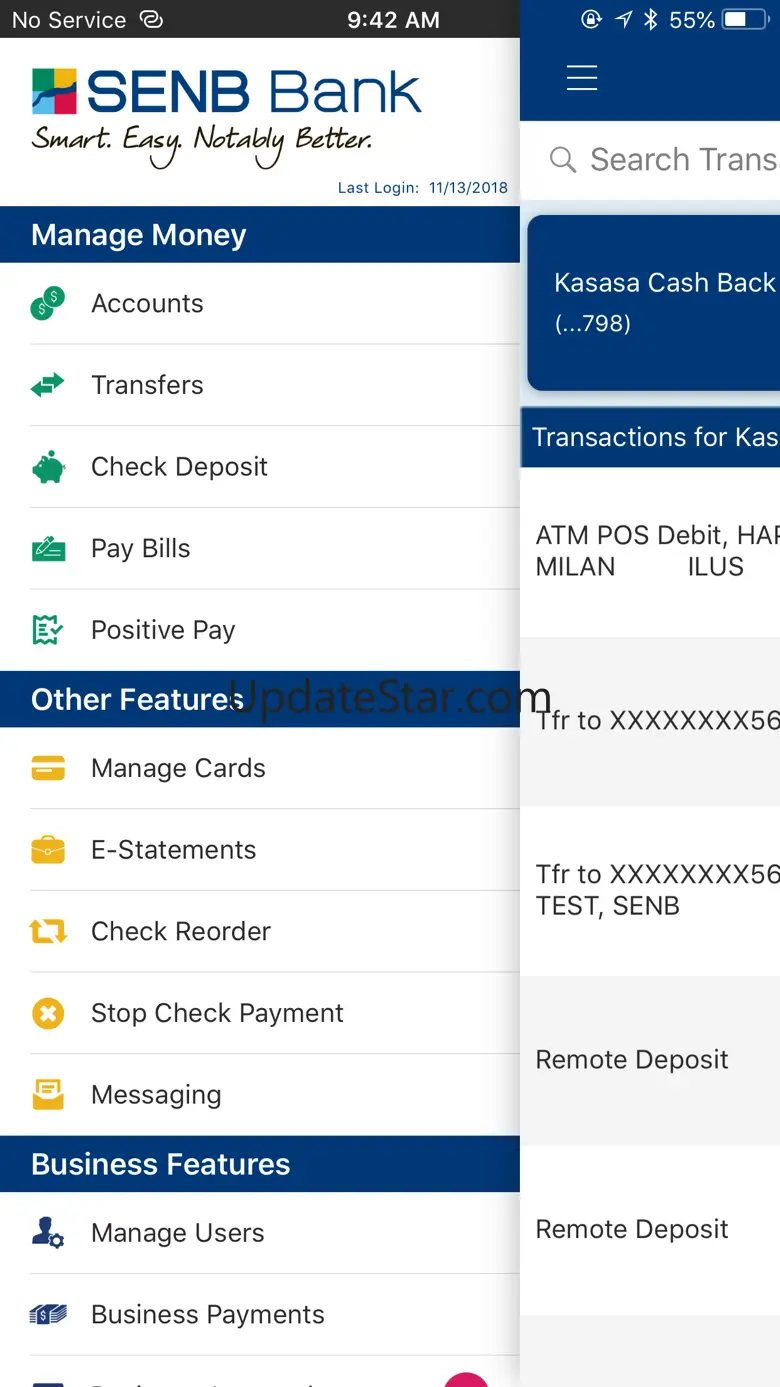Screen dimensions: 780x1387
Task: Tap the Stop Check Payment X icon
Action: (48, 1013)
